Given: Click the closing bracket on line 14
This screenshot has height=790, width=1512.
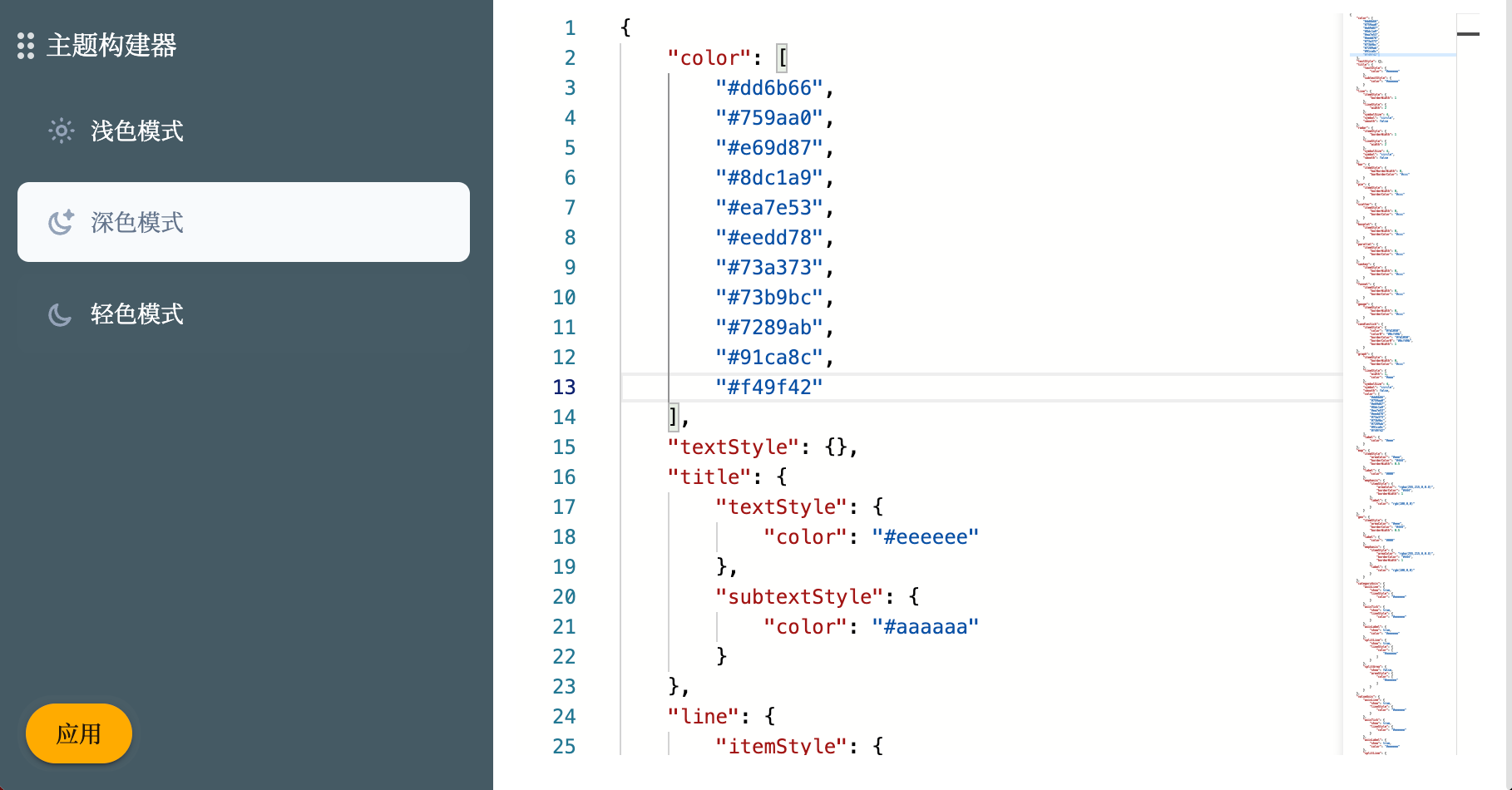Looking at the screenshot, I should 672,417.
